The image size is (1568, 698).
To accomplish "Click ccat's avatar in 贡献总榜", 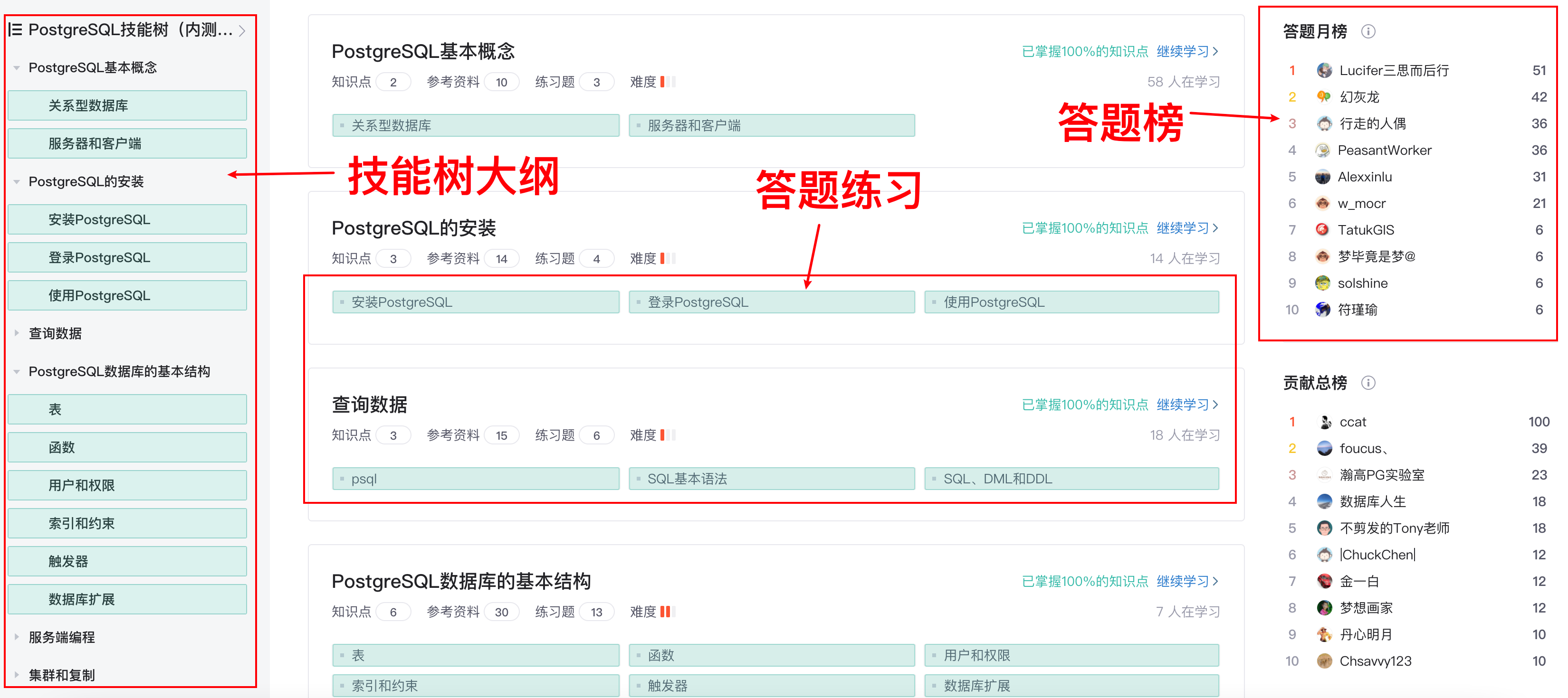I will coord(1325,422).
